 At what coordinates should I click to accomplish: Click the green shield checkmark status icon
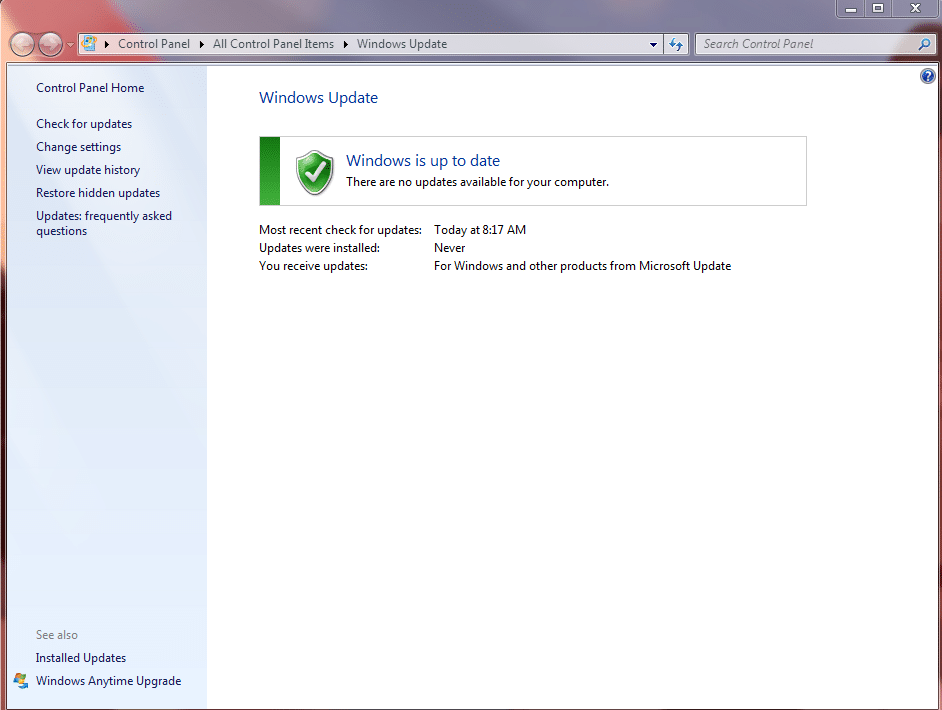(x=315, y=172)
